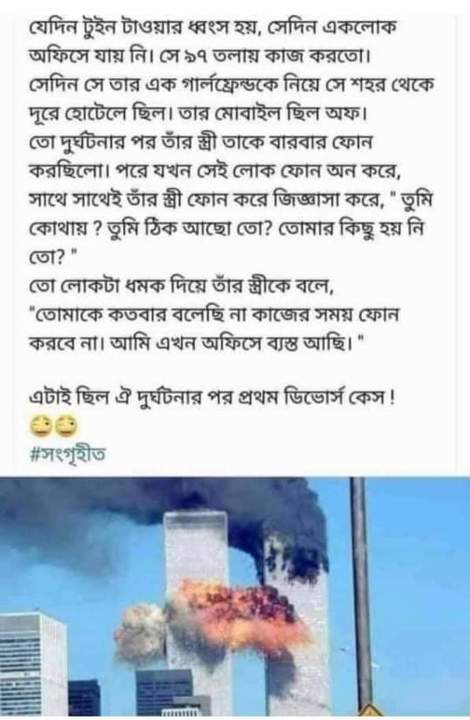The image size is (470, 720).
Task: Open the #সংগৃহীত hashtag link
Action: click(x=67, y=455)
